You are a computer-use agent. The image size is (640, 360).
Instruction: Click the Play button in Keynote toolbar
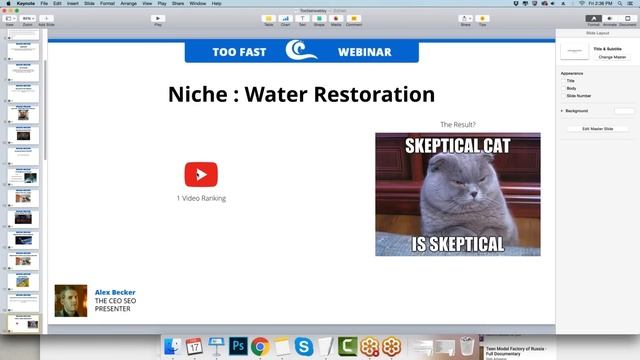[x=158, y=18]
